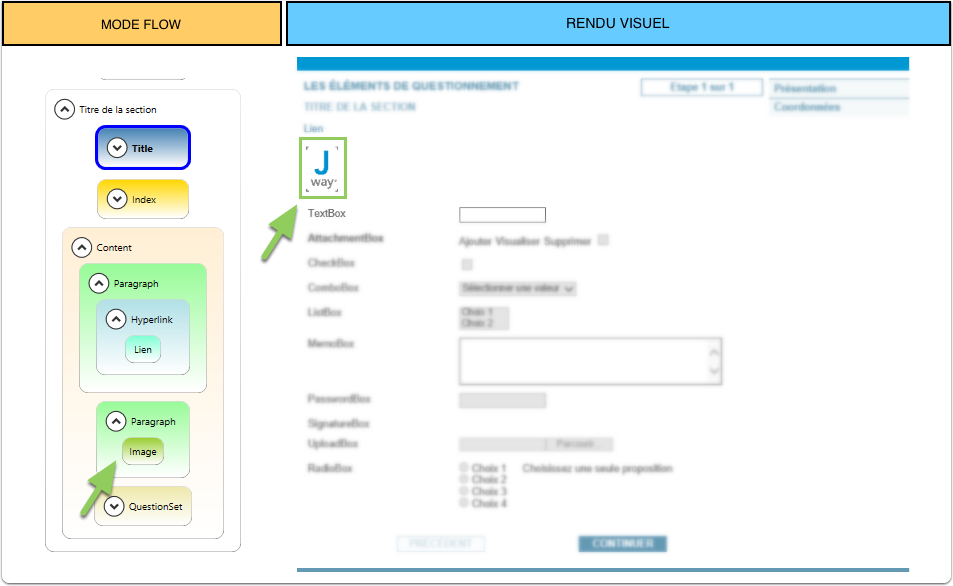Screen dimensions: 953x586
Task: Toggle the CheckBox field checkbox
Action: 466,265
